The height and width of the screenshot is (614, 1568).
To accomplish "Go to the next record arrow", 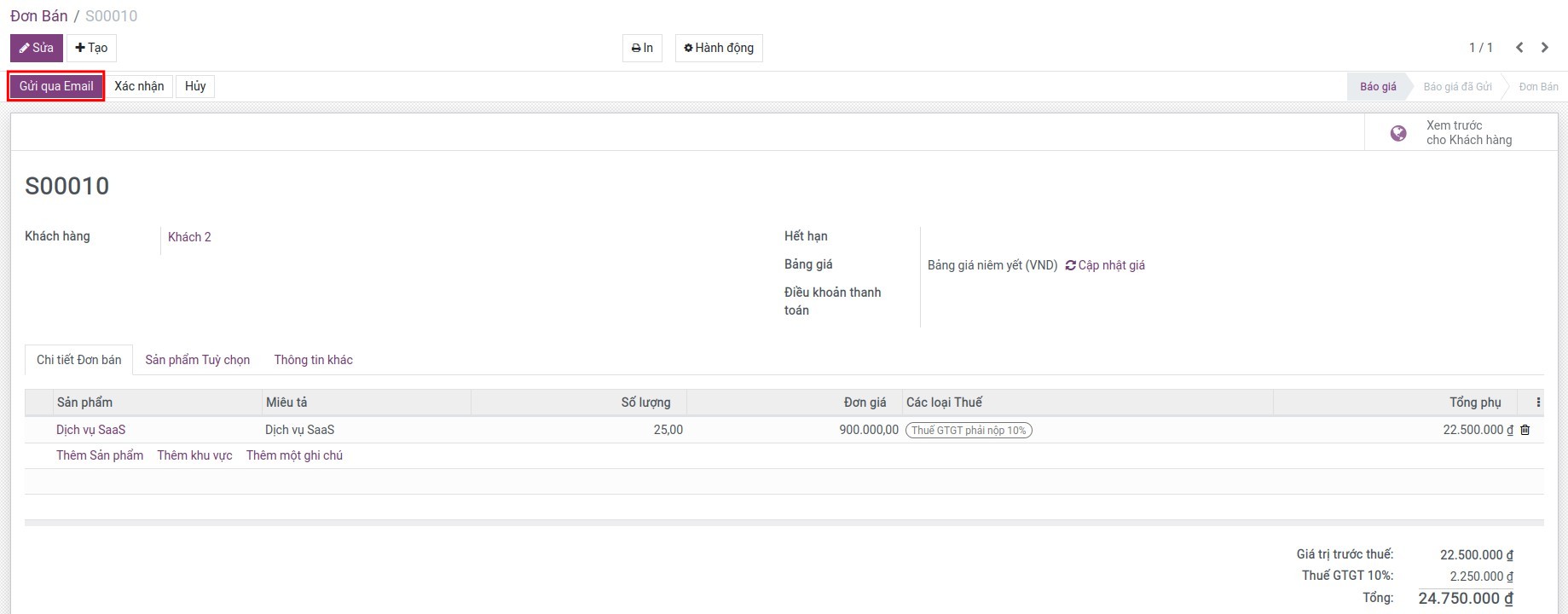I will pyautogui.click(x=1545, y=48).
